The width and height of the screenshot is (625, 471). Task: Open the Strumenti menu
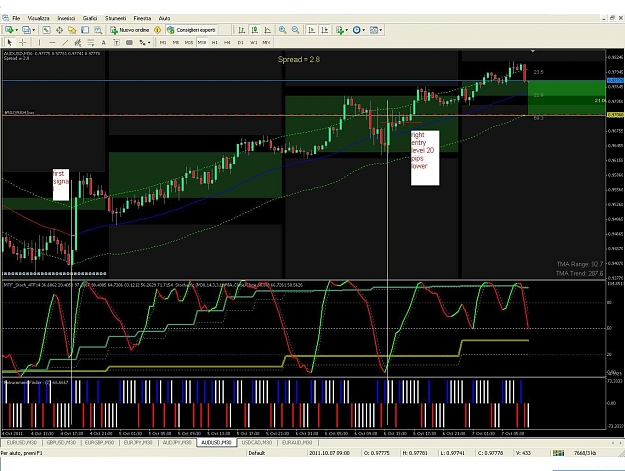(x=116, y=18)
